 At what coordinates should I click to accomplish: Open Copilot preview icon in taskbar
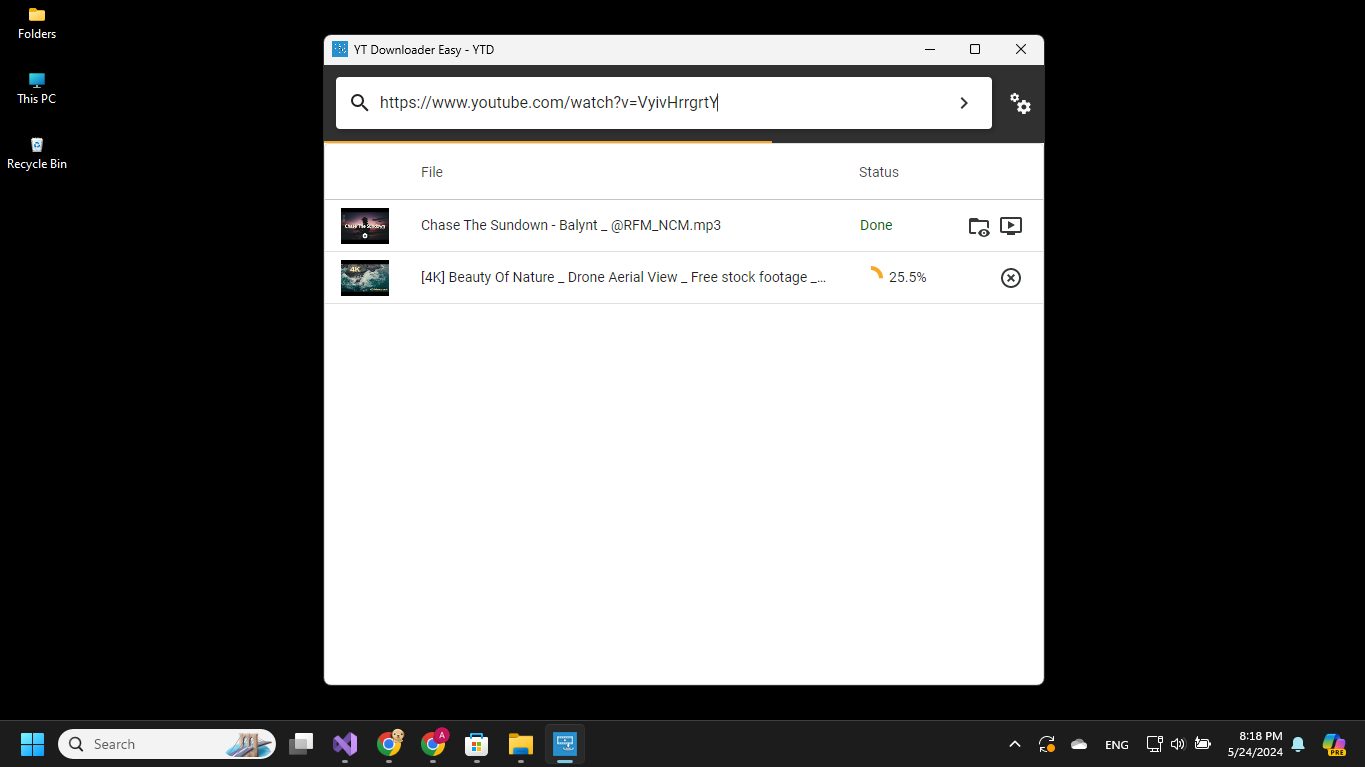pyautogui.click(x=1334, y=744)
